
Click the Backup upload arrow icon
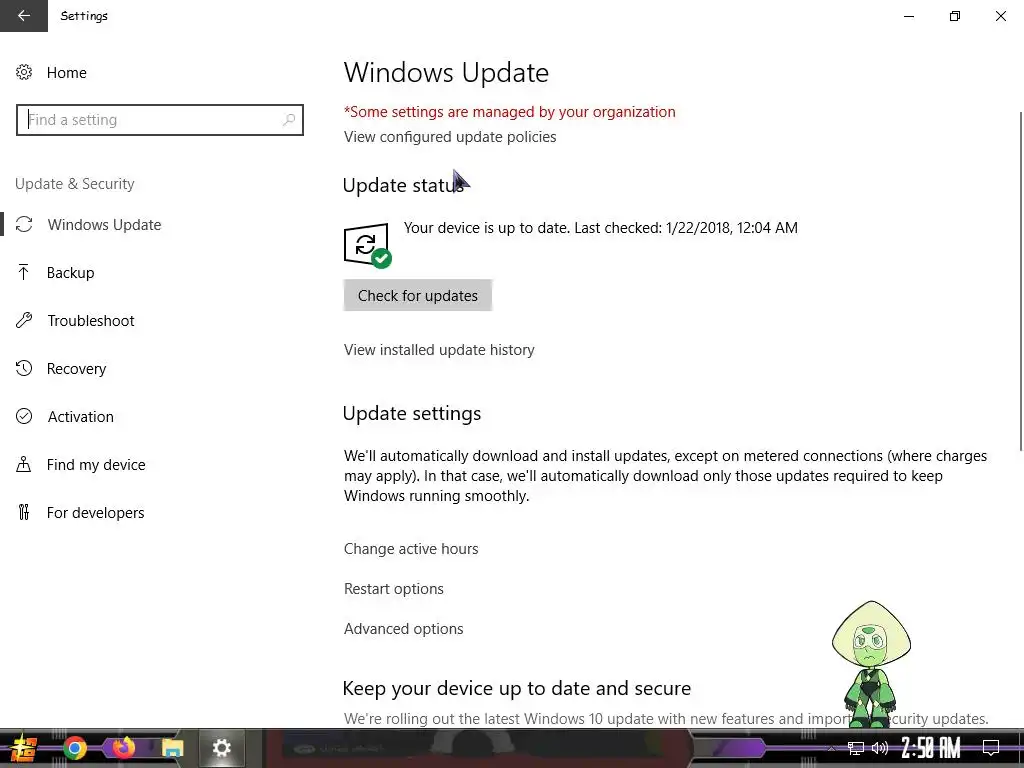(x=24, y=272)
